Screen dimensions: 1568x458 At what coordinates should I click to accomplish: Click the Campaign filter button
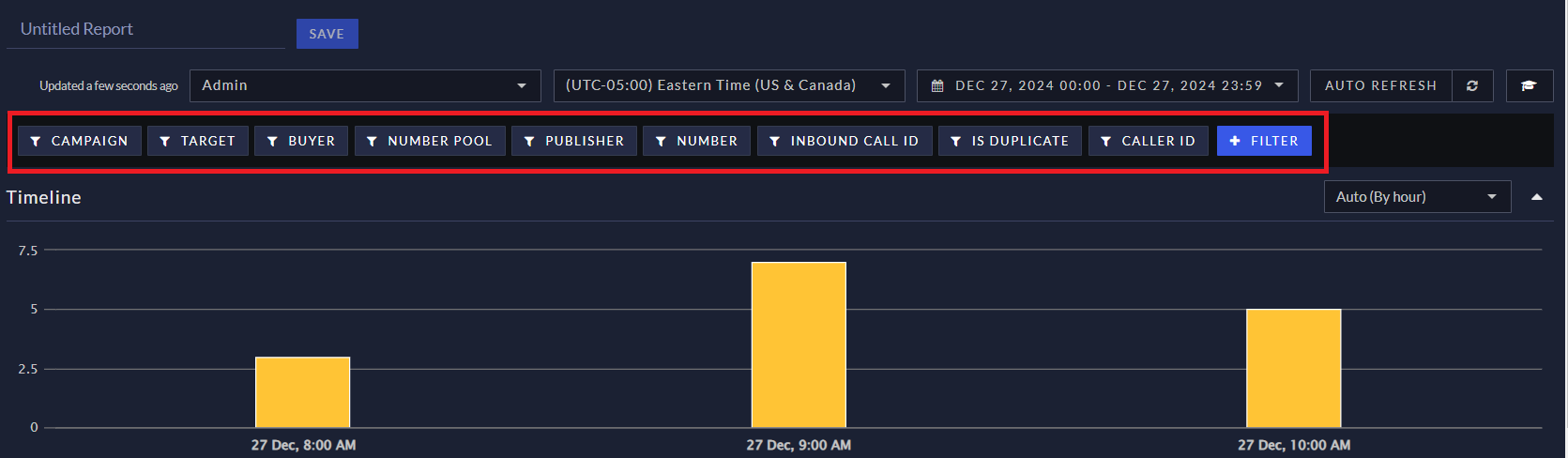80,141
